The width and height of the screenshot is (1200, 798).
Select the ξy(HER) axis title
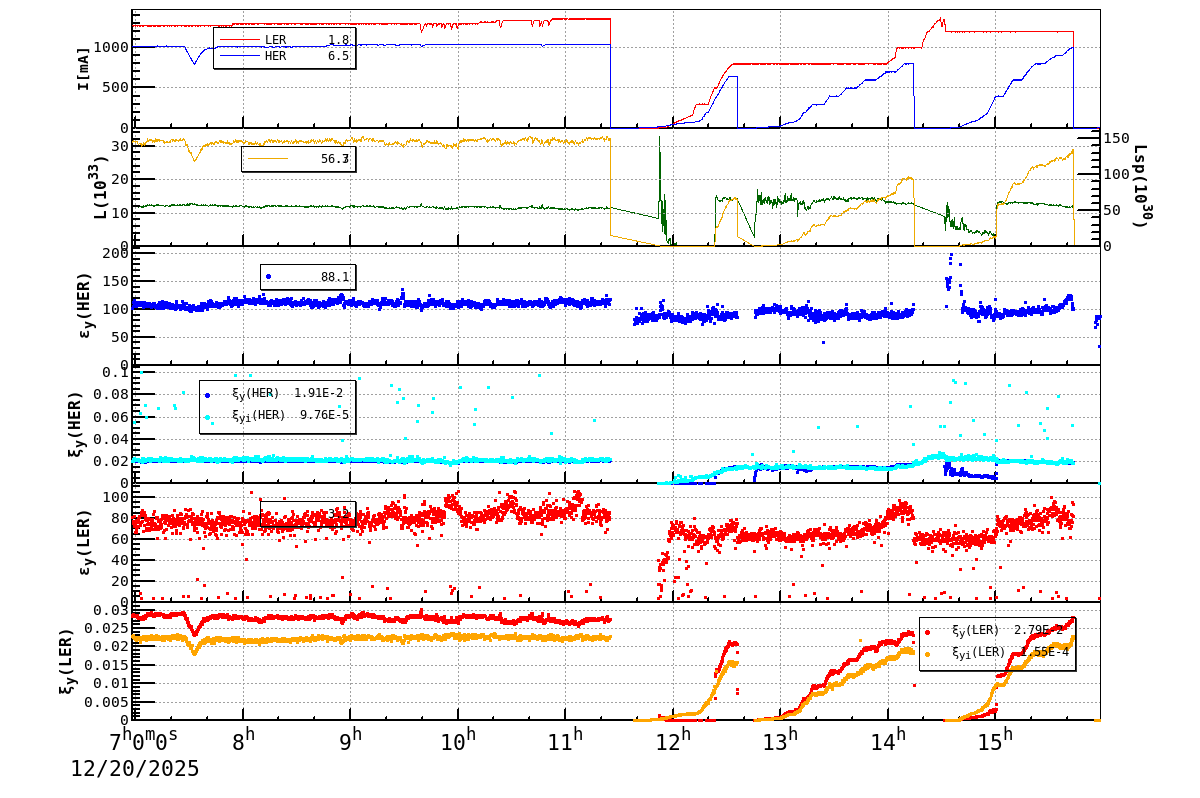tap(78, 424)
